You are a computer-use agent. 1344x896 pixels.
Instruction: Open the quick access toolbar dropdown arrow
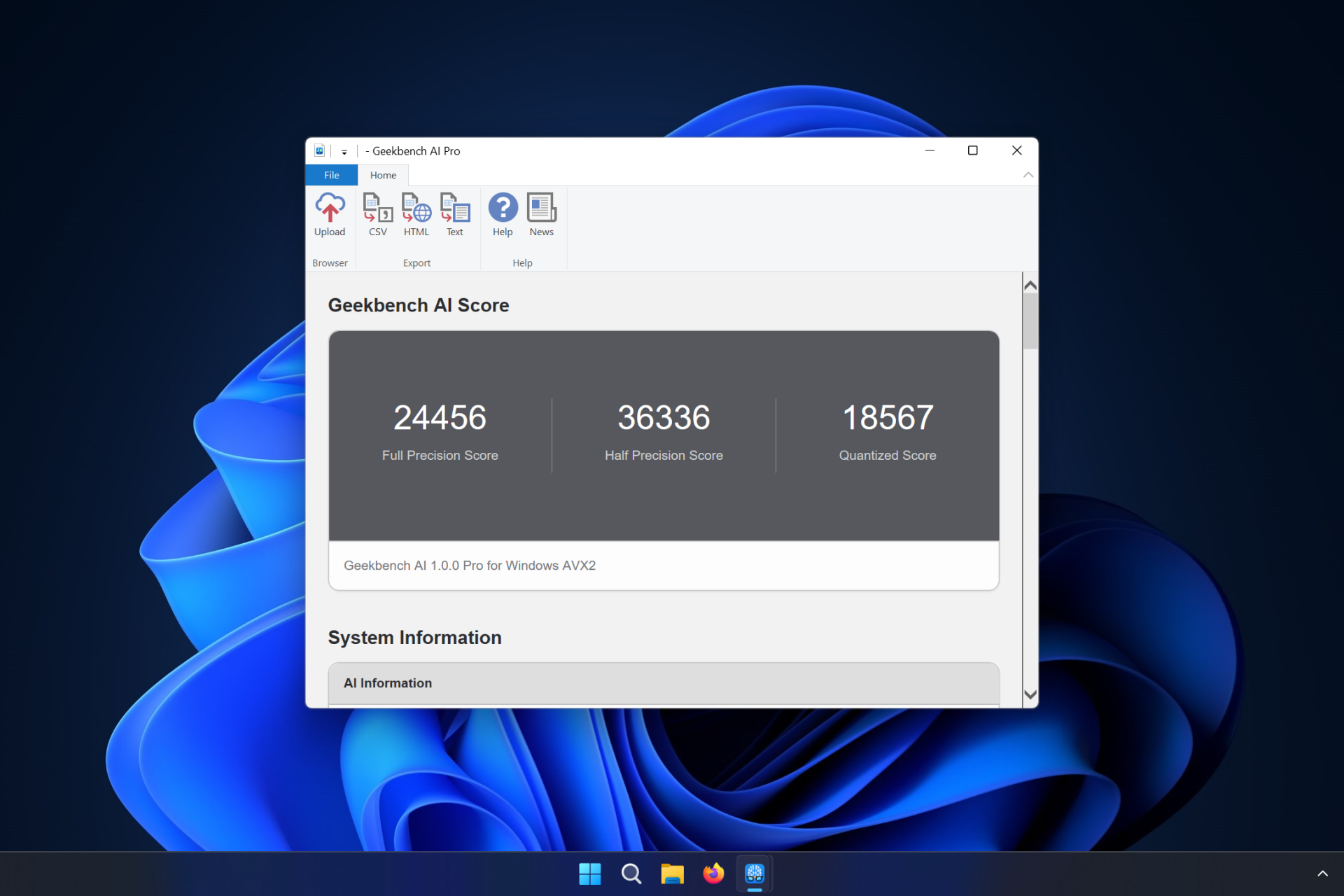(344, 151)
